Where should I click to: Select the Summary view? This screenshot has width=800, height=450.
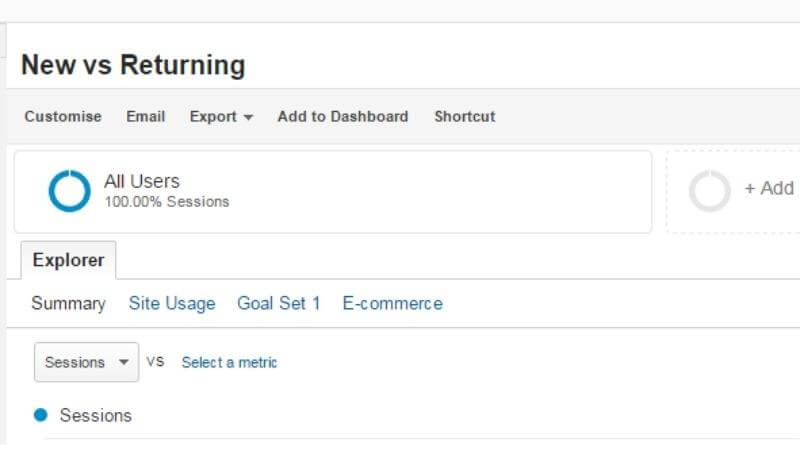click(x=68, y=304)
